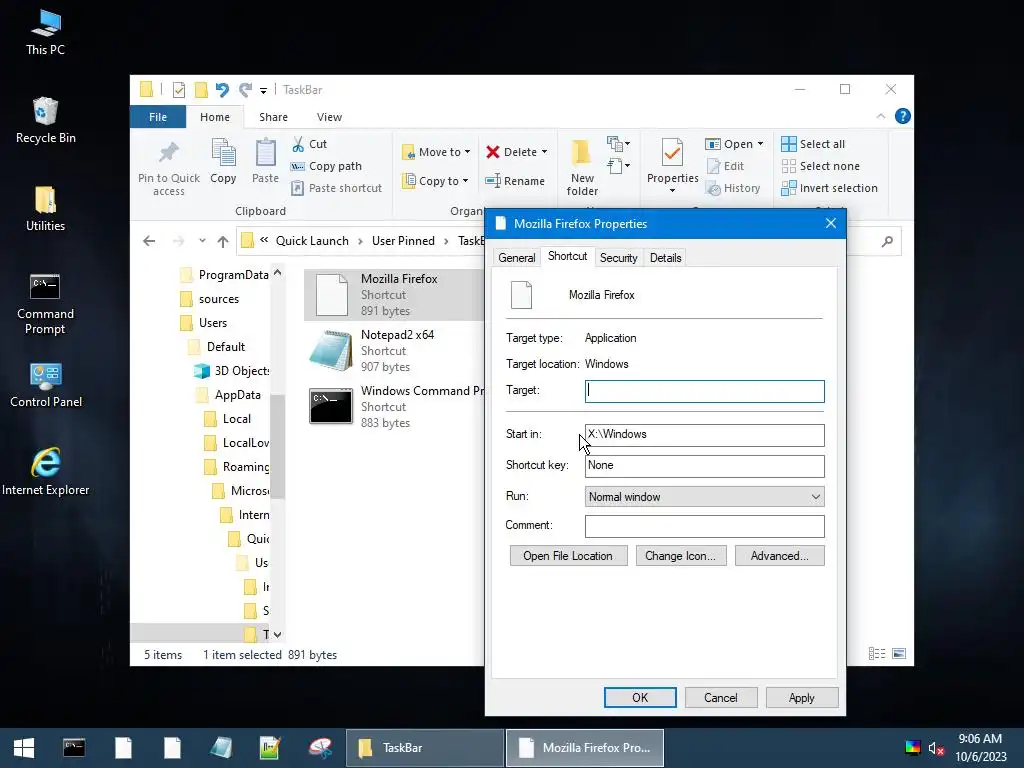Image resolution: width=1024 pixels, height=768 pixels.
Task: Click Copy path in Clipboard group
Action: click(326, 166)
